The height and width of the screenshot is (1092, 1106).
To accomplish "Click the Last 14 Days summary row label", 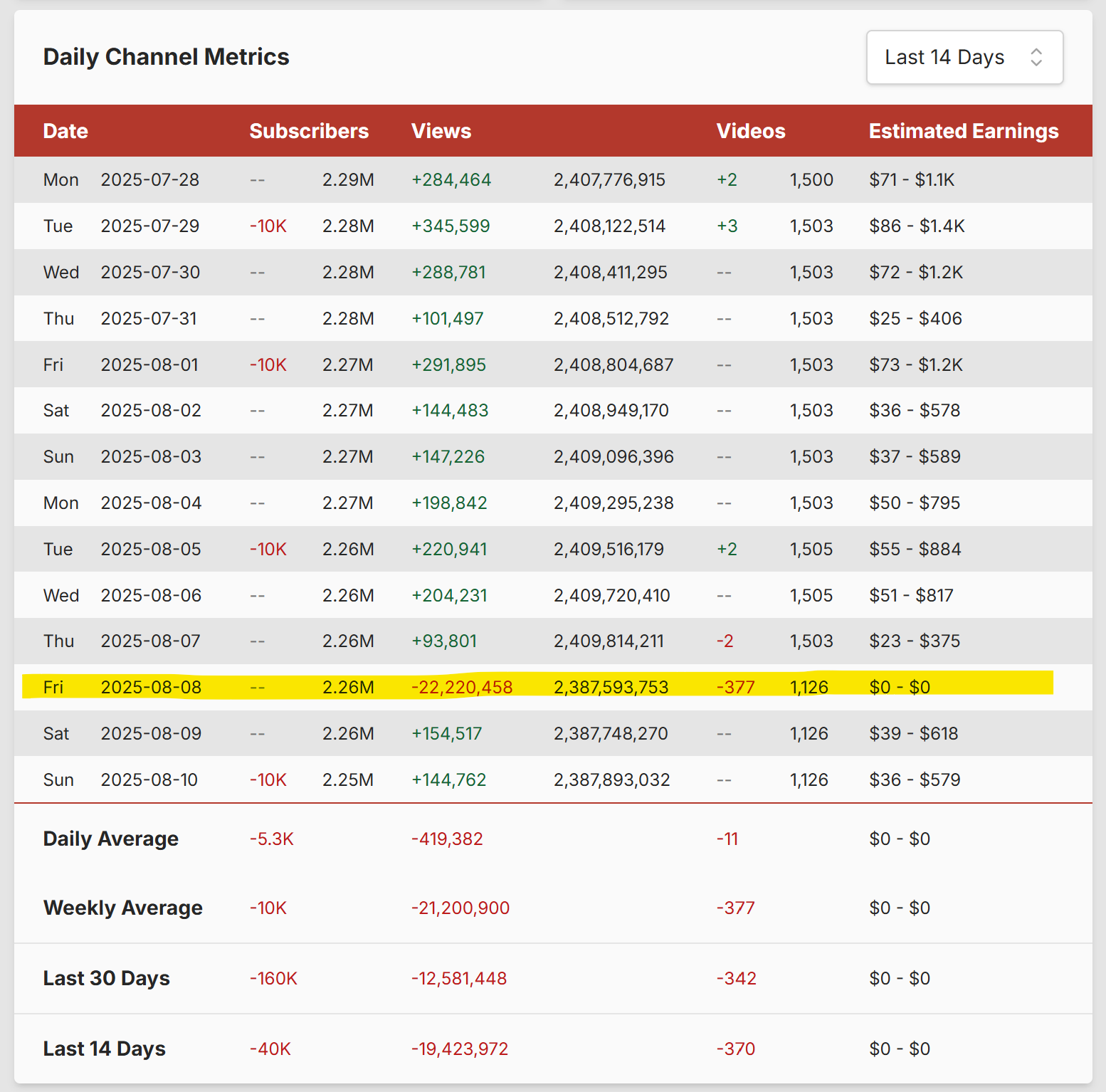I will pyautogui.click(x=105, y=1049).
